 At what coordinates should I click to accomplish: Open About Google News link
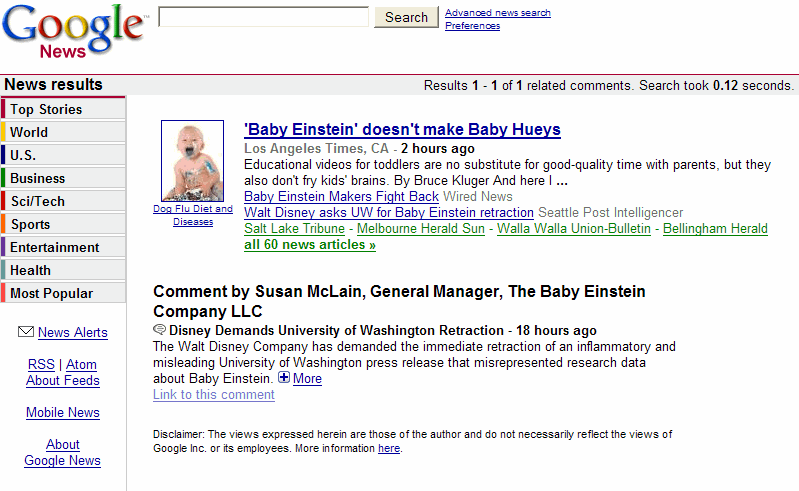click(63, 452)
